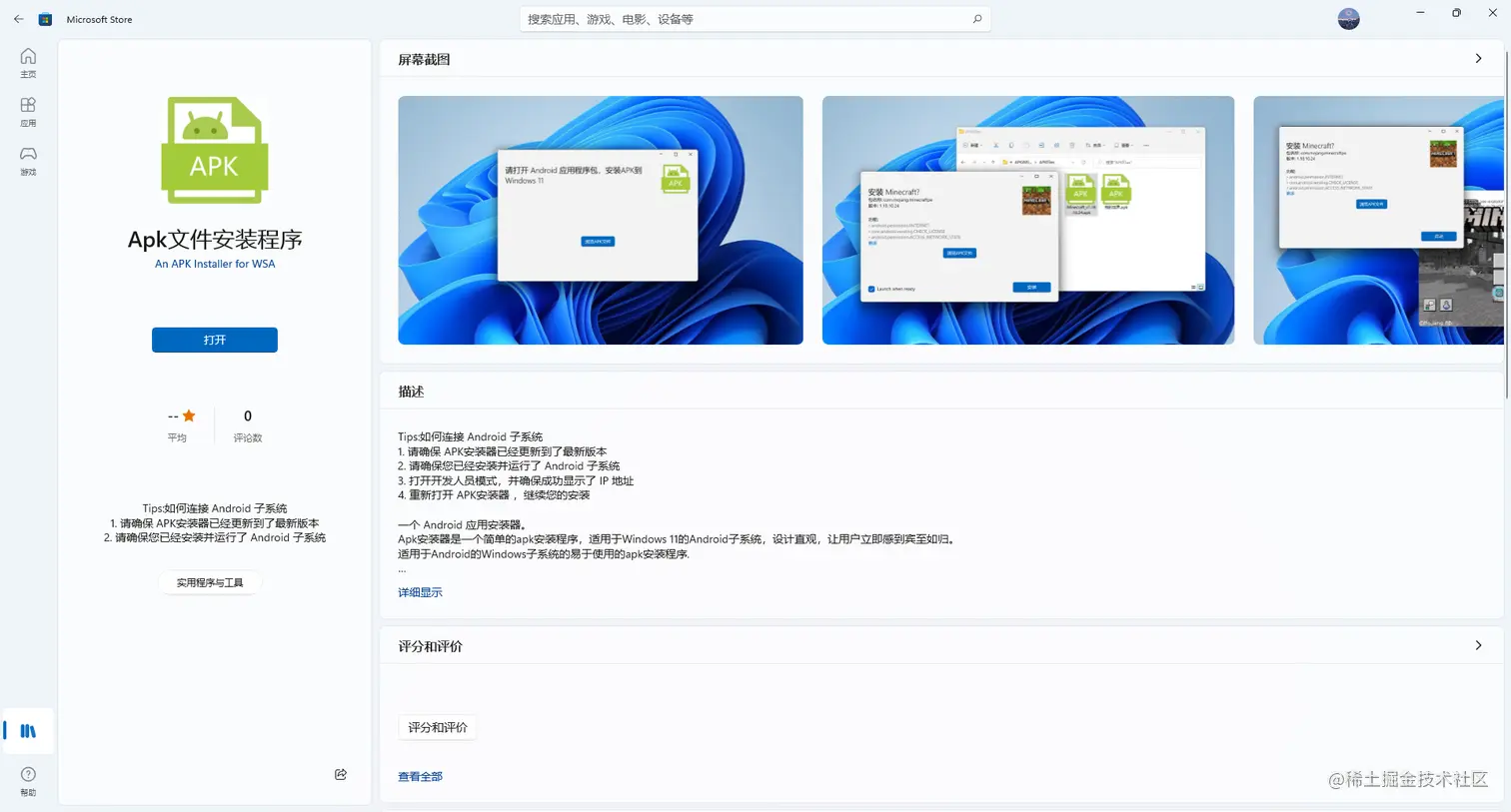
Task: Restore the Microsoft Store window size
Action: [1456, 12]
